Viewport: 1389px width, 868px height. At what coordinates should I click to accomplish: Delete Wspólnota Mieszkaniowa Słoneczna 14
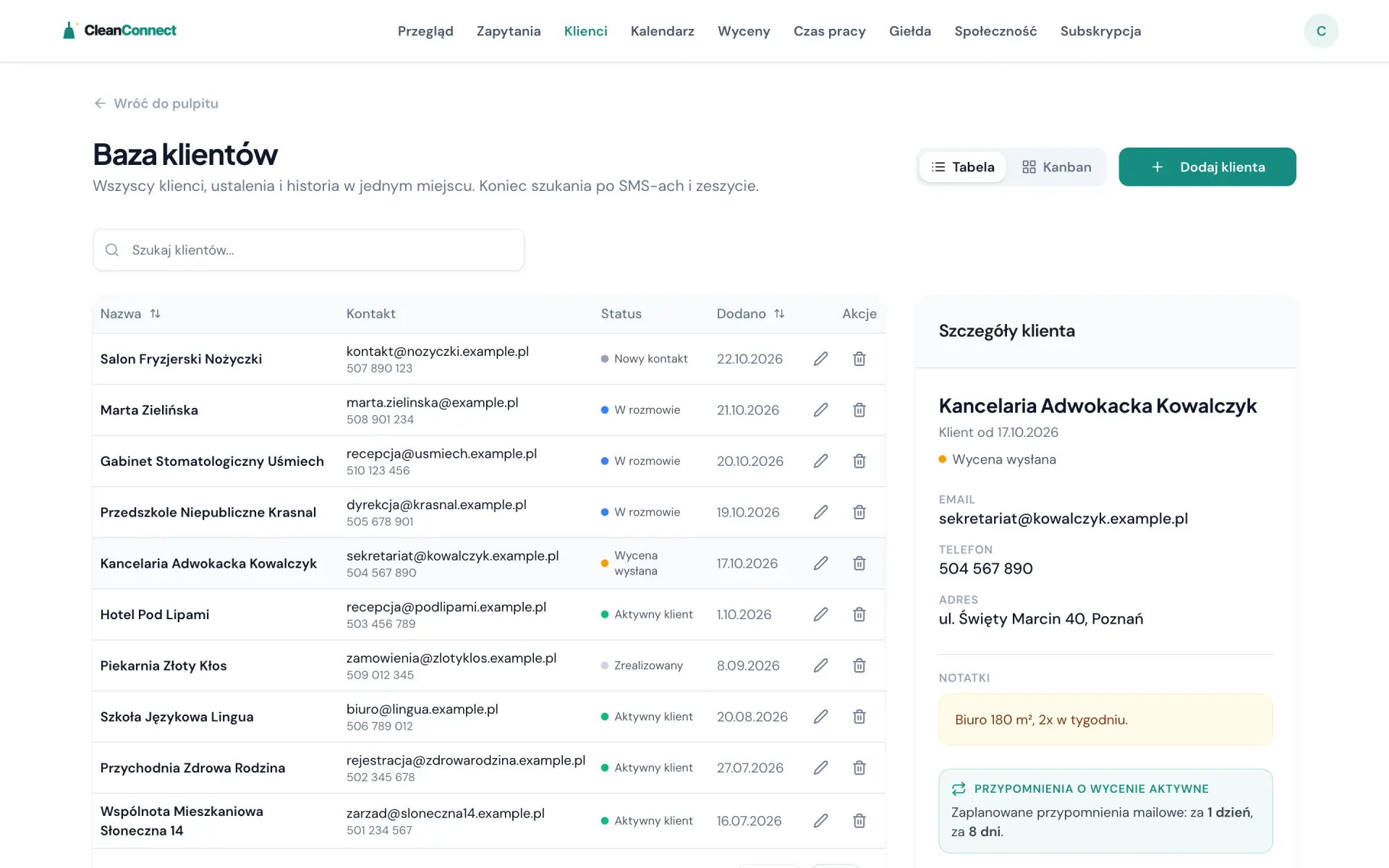pyautogui.click(x=859, y=821)
